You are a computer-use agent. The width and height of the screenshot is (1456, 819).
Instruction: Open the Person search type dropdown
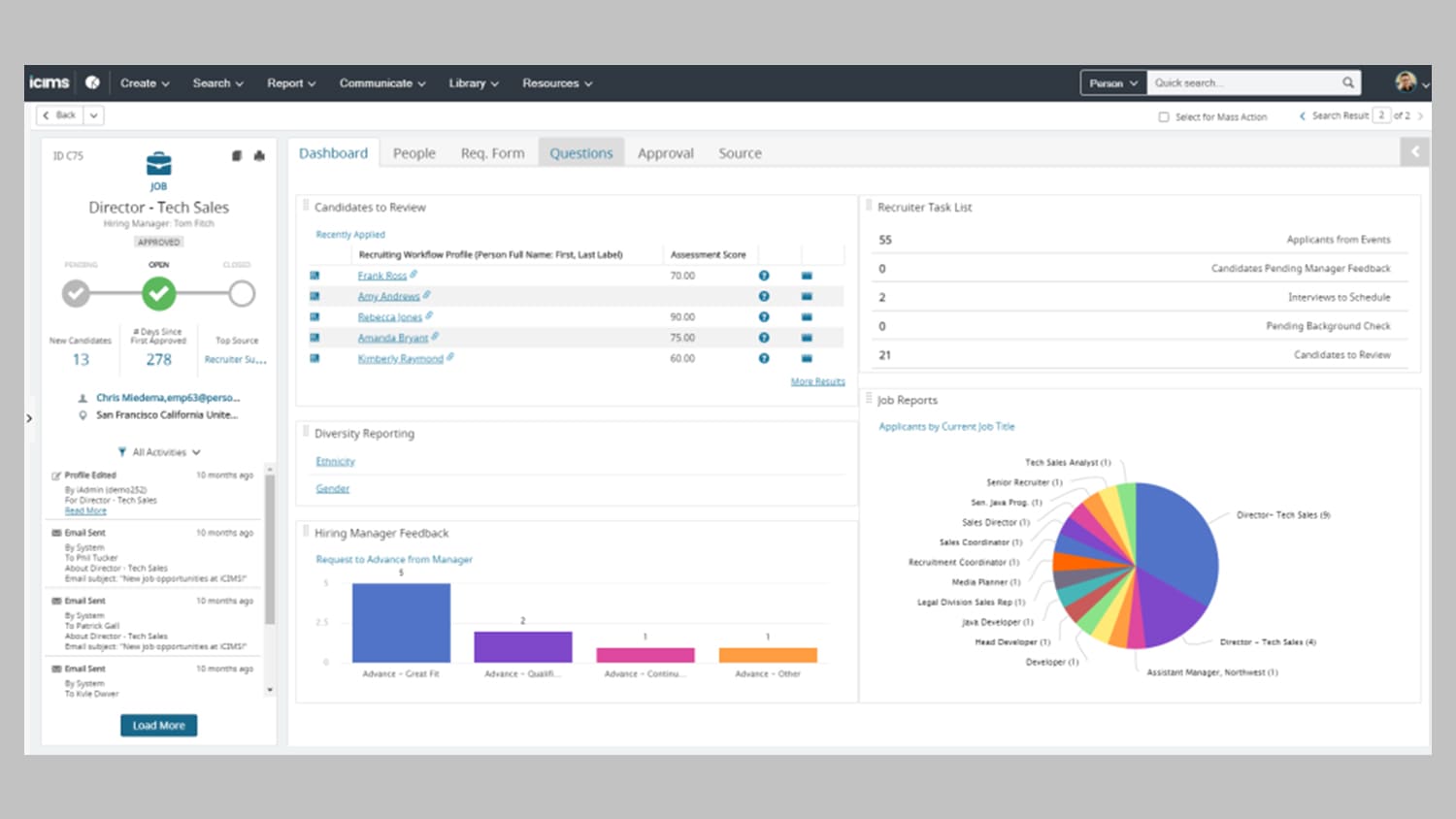point(1112,83)
